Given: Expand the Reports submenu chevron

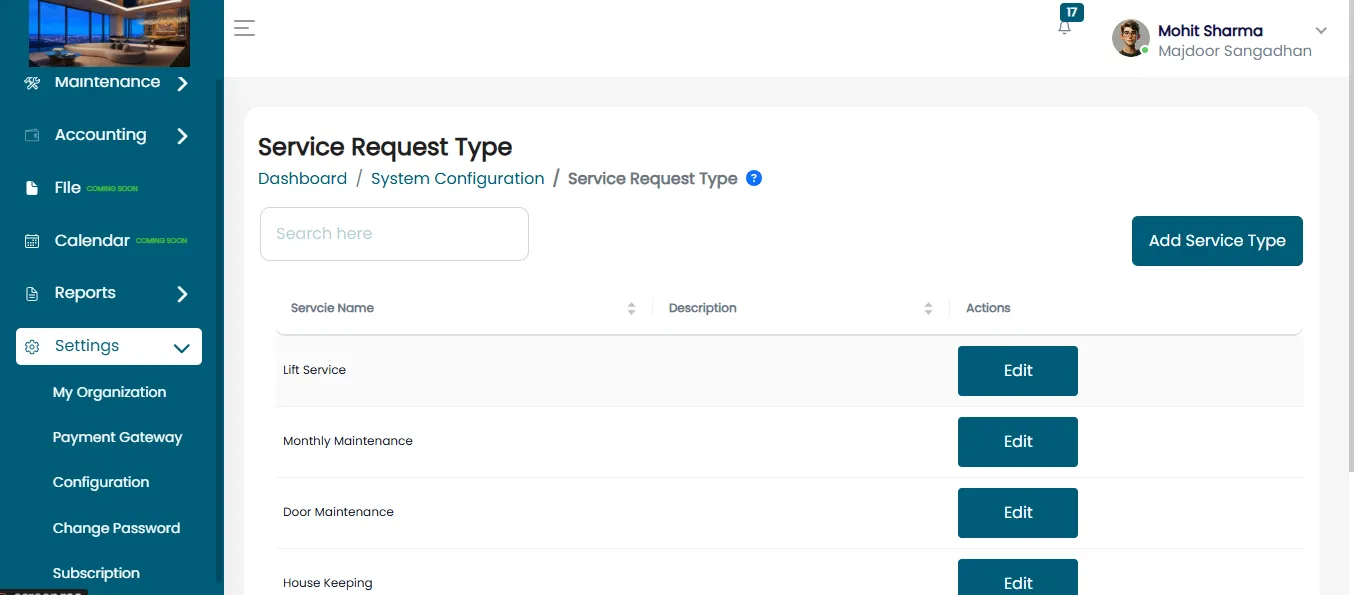Looking at the screenshot, I should (182, 294).
